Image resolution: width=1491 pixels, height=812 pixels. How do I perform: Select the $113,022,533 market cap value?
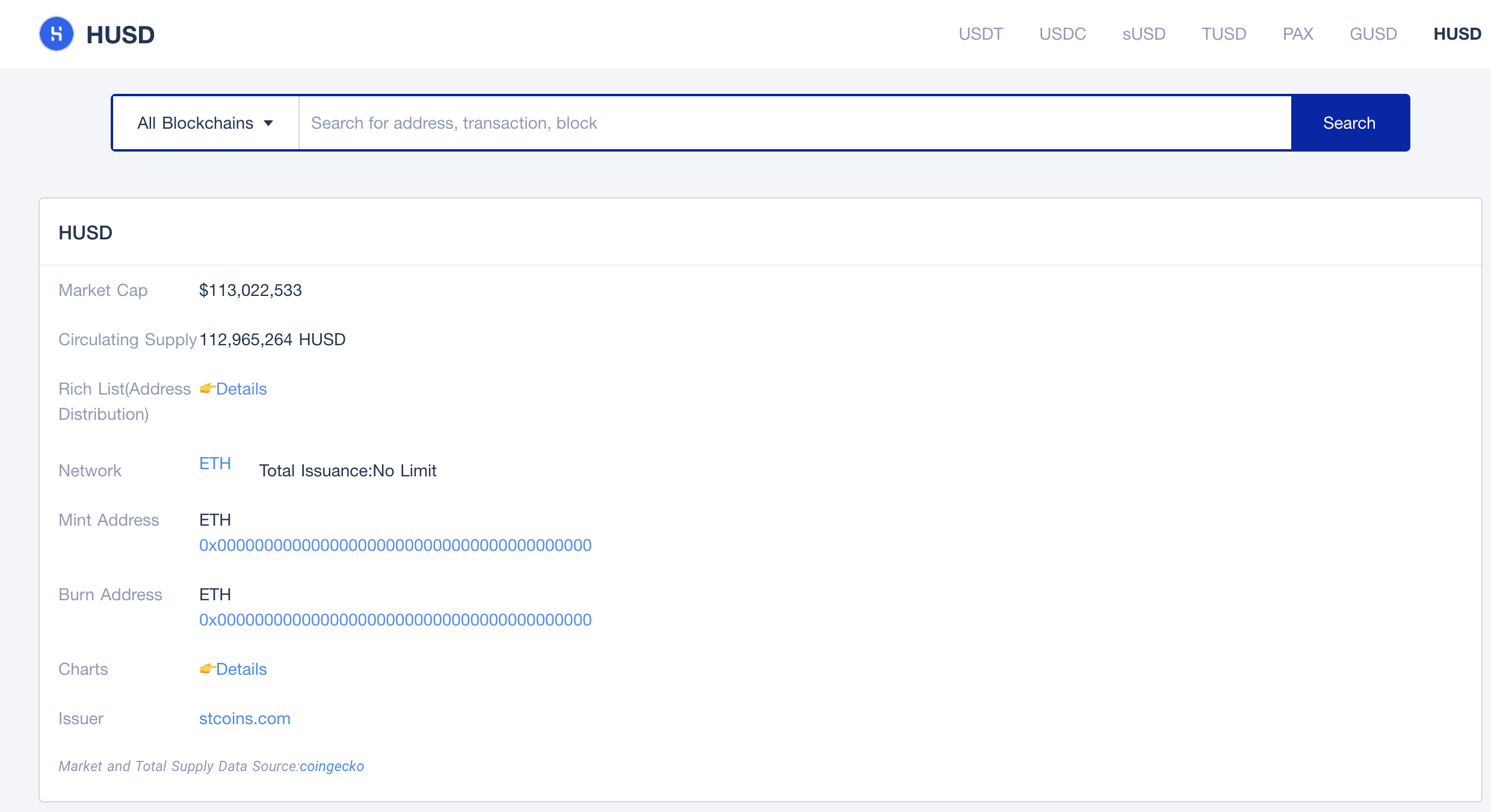pos(250,291)
